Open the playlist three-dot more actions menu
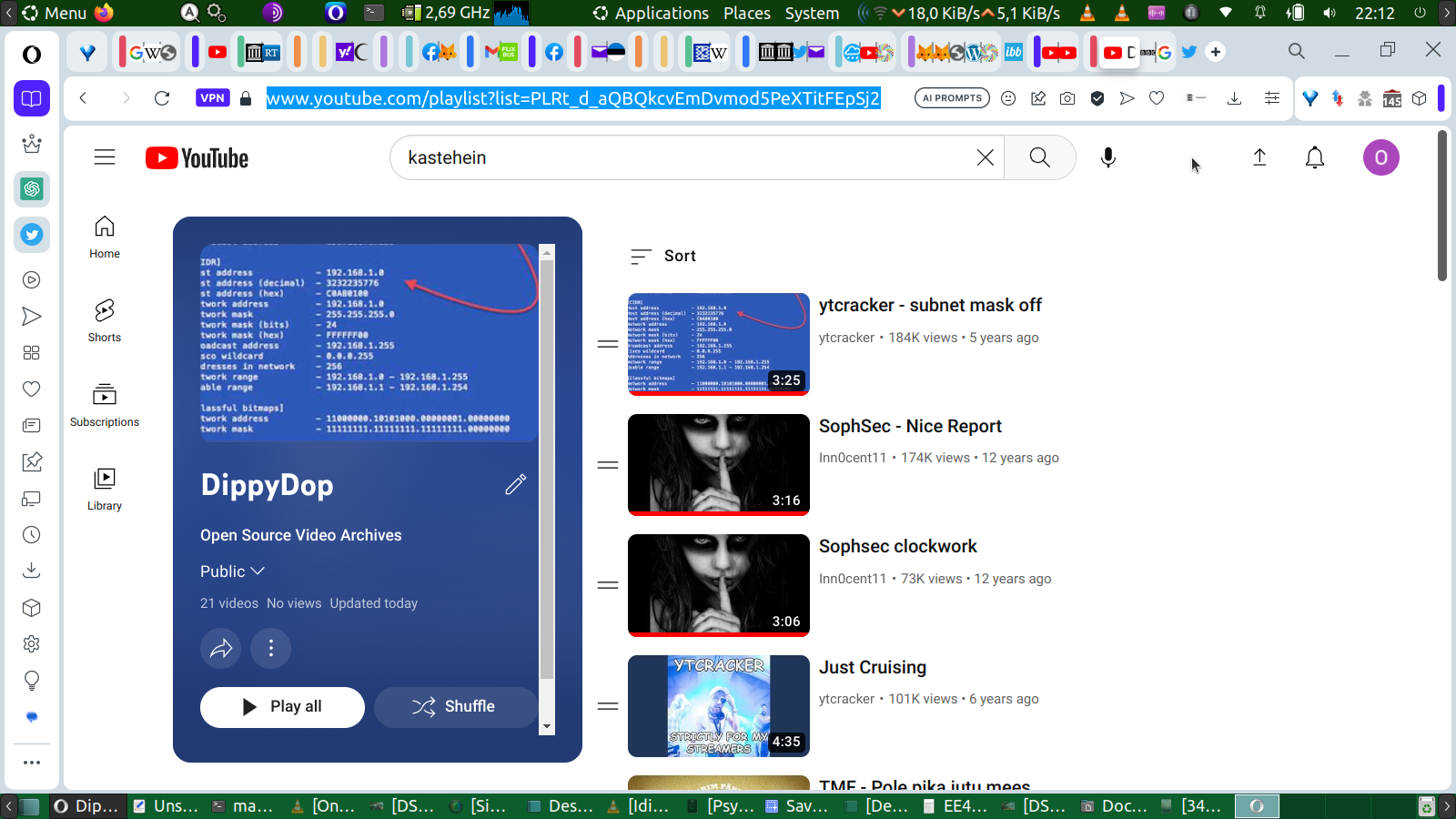 [271, 648]
